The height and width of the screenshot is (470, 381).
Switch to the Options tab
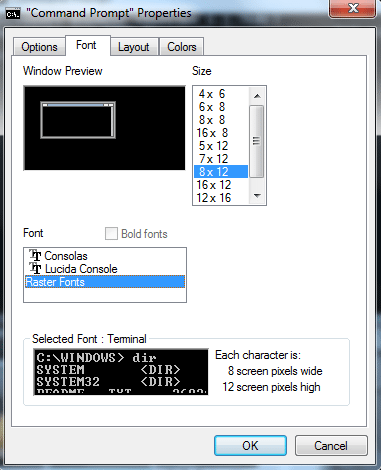39,47
